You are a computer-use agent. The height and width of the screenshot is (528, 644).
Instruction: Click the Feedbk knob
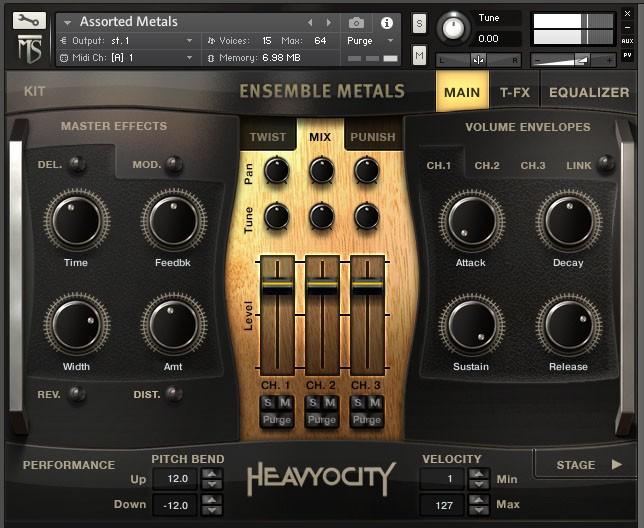point(174,221)
